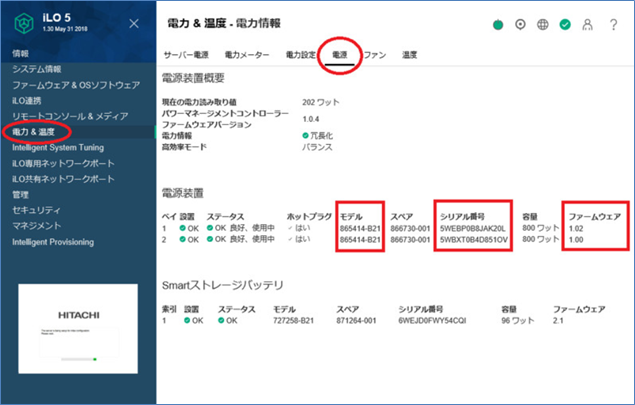
Task: Click bay 1 model 865414-B21
Action: (360, 228)
